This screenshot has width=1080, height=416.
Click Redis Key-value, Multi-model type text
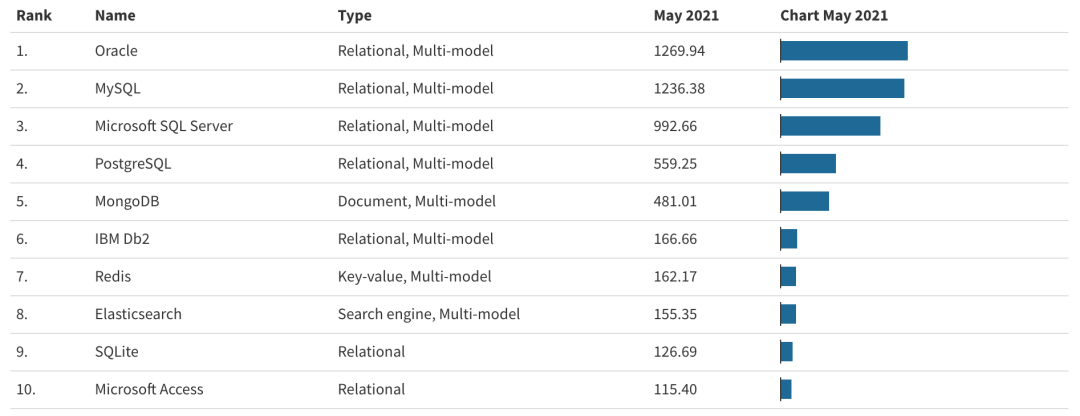(x=415, y=277)
